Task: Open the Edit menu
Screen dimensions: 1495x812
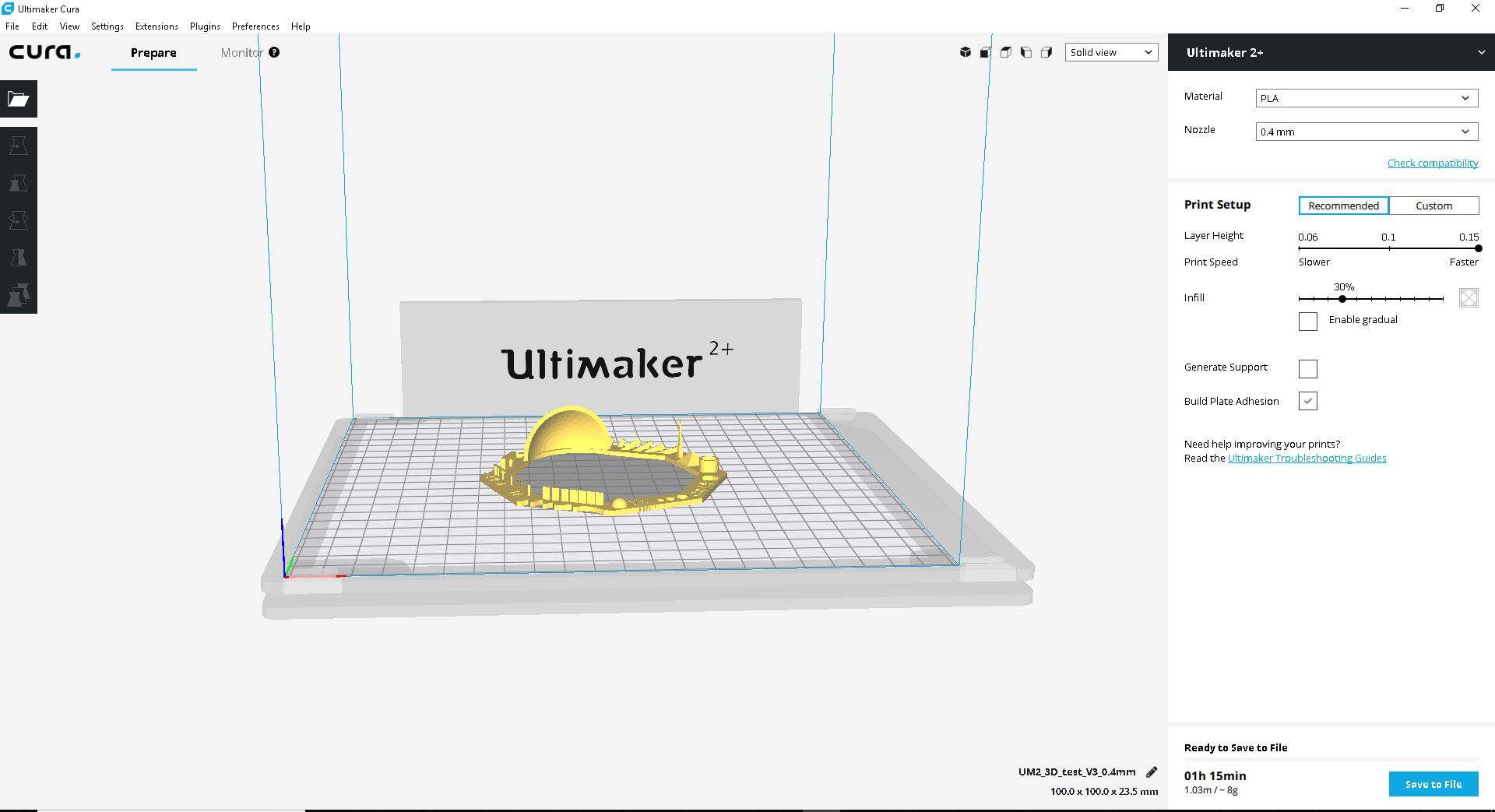Action: (x=40, y=26)
